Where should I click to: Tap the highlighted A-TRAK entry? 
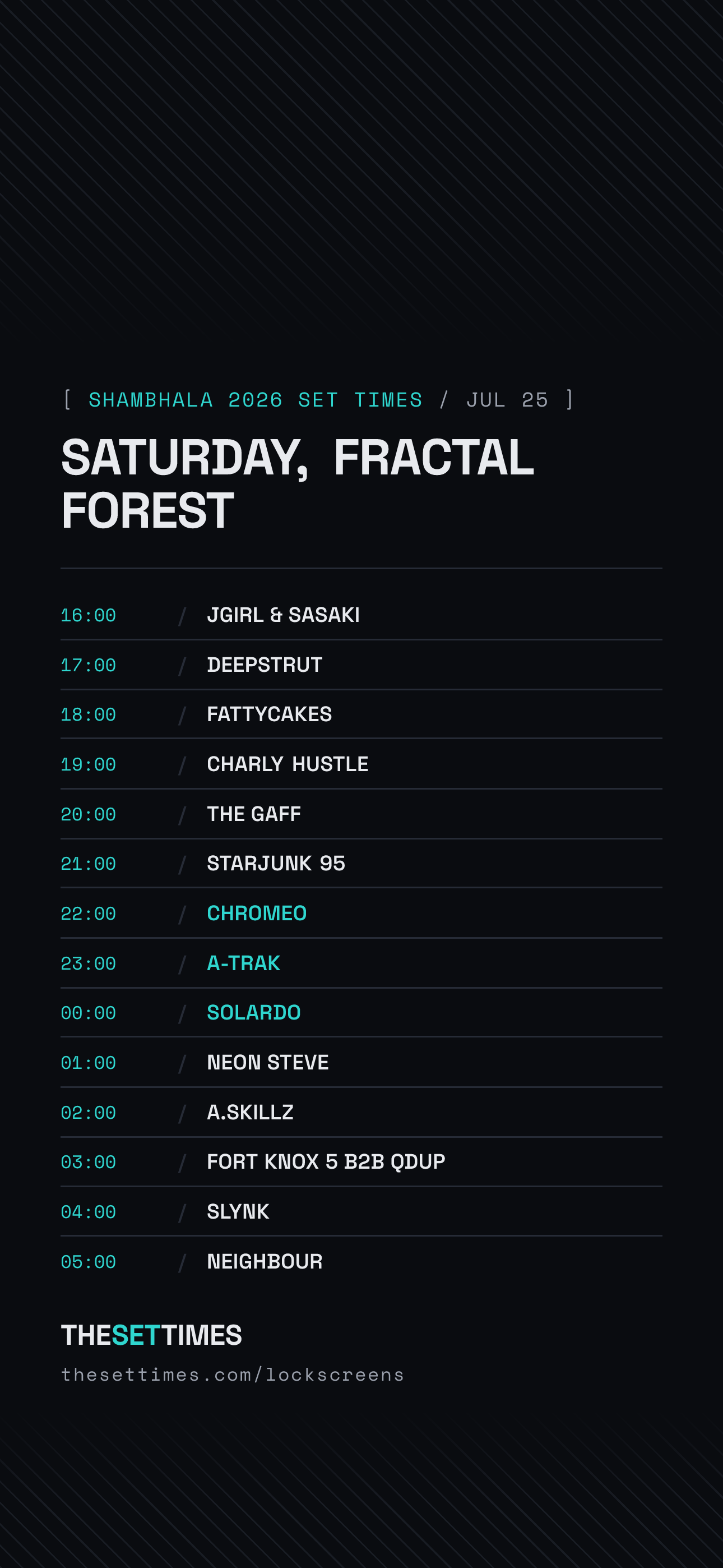(243, 963)
